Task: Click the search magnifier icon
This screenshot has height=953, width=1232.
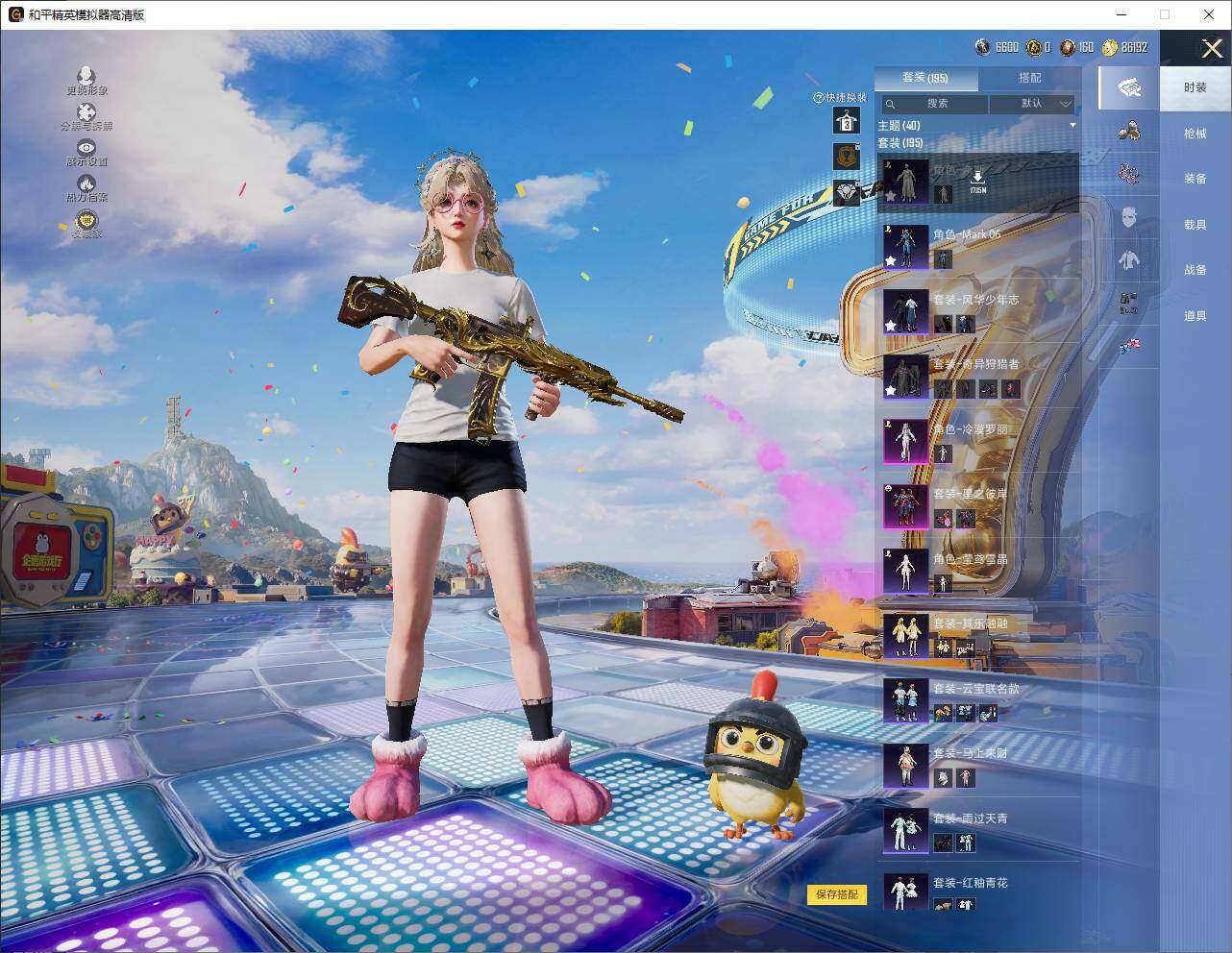Action: (x=890, y=104)
